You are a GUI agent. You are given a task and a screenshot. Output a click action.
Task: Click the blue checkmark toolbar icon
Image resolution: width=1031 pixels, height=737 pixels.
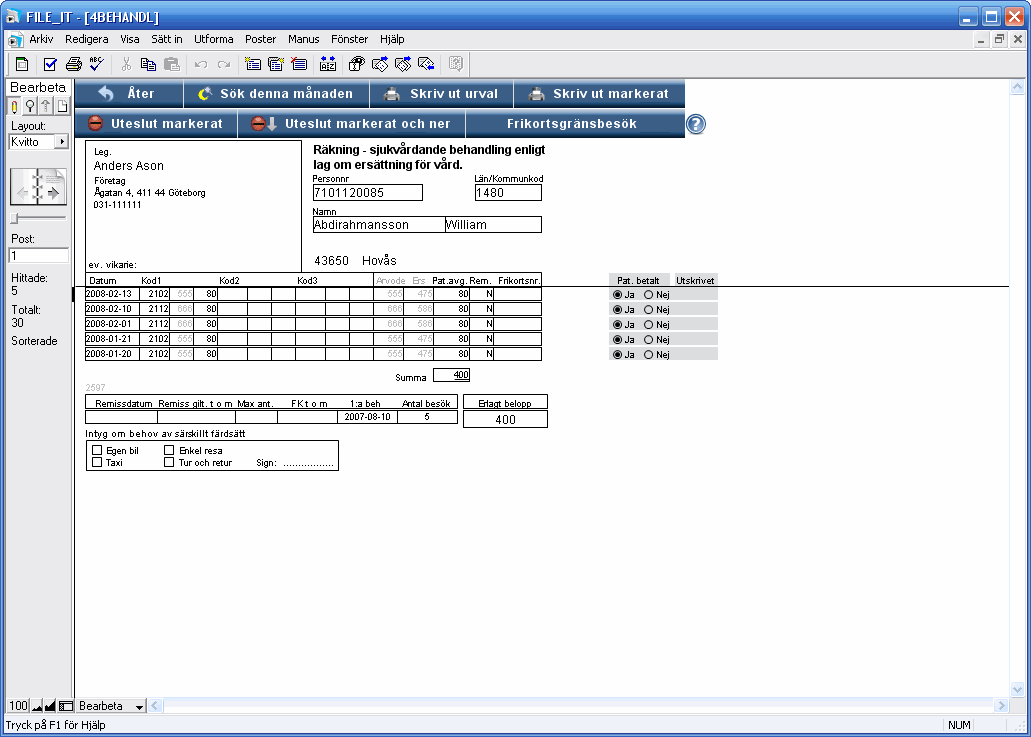coord(50,64)
